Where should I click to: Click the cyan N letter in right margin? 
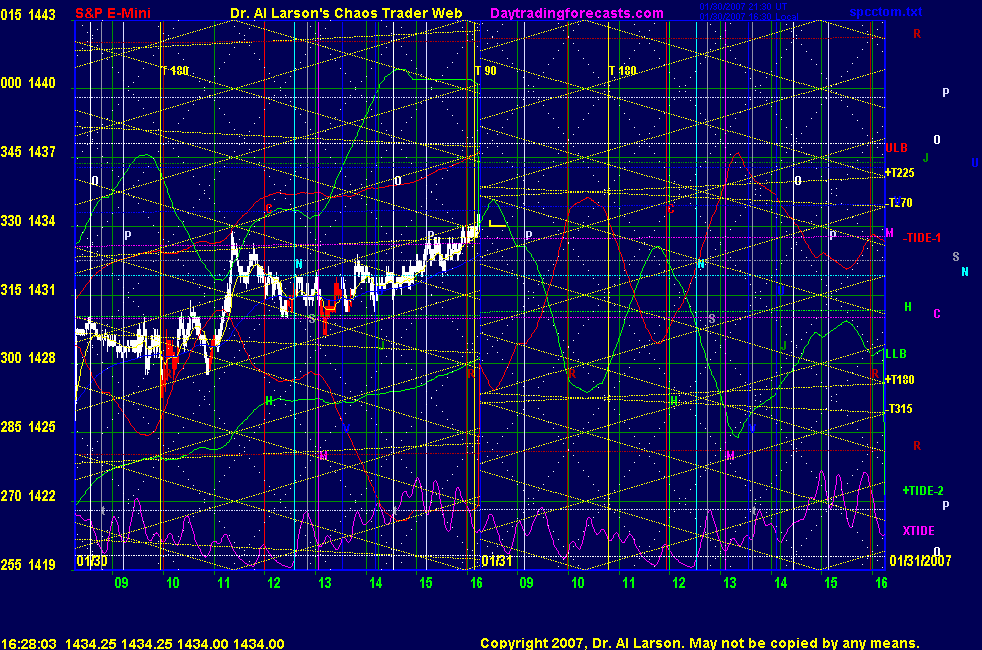pyautogui.click(x=964, y=272)
